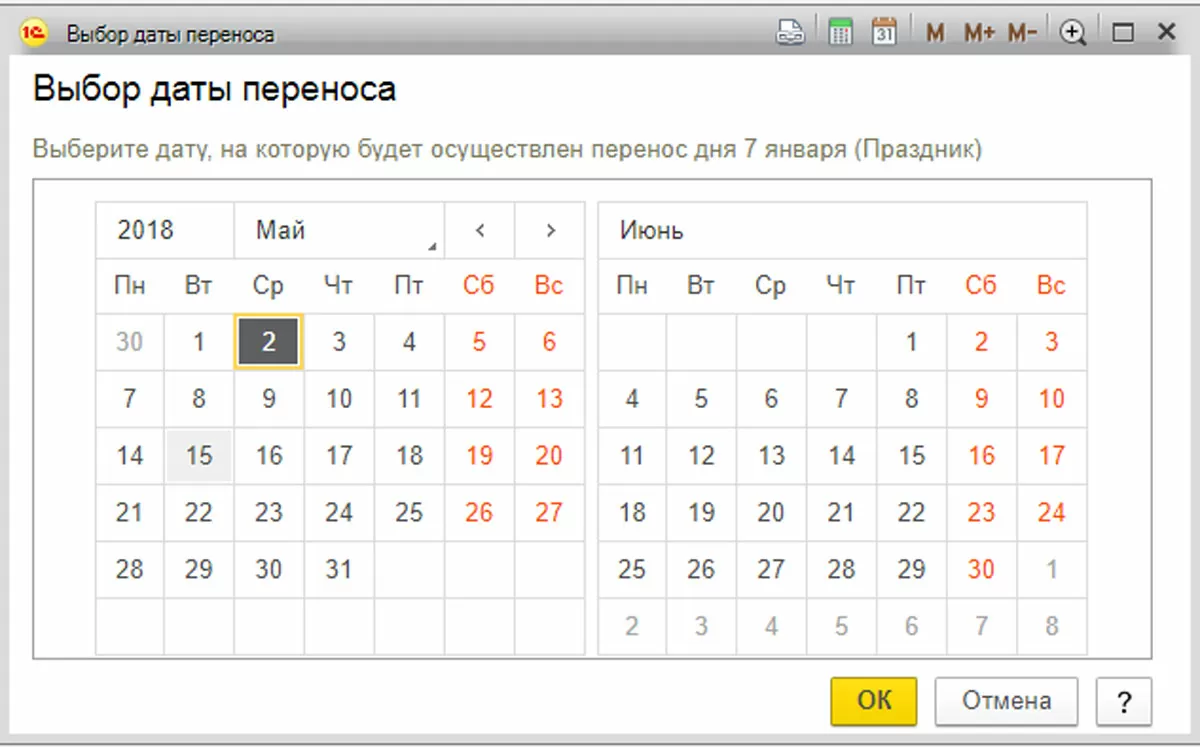Select Saturday May 12
Viewport: 1200px width, 747px height.
[x=479, y=399]
